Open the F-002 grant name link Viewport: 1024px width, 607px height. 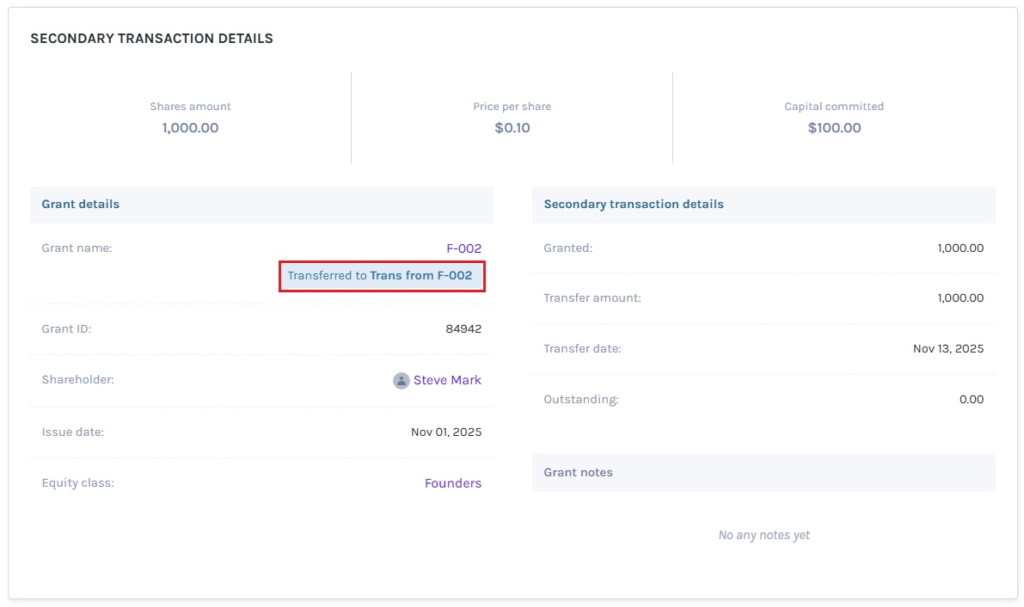(x=463, y=248)
